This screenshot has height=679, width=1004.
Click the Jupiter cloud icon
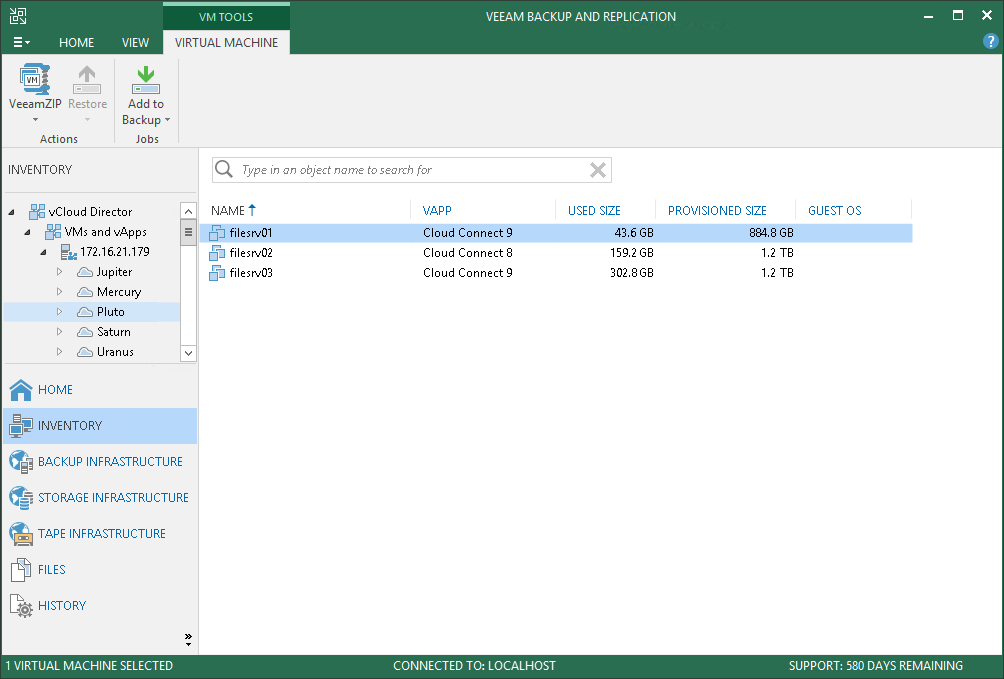pos(85,272)
